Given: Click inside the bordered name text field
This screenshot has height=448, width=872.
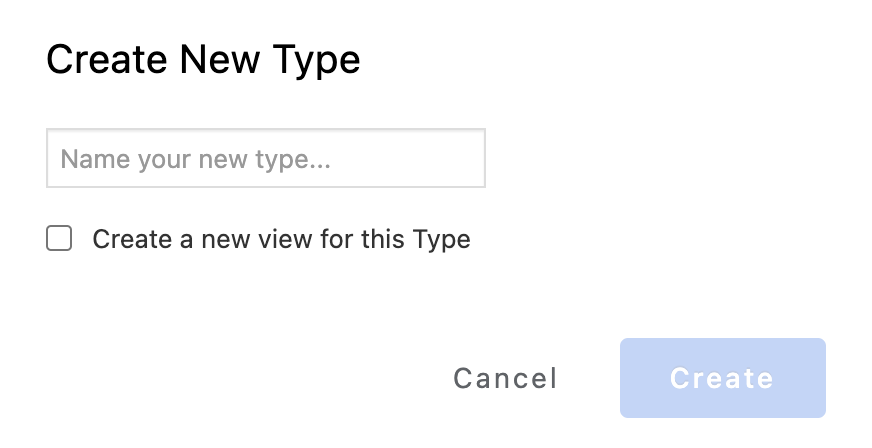Looking at the screenshot, I should (x=265, y=158).
